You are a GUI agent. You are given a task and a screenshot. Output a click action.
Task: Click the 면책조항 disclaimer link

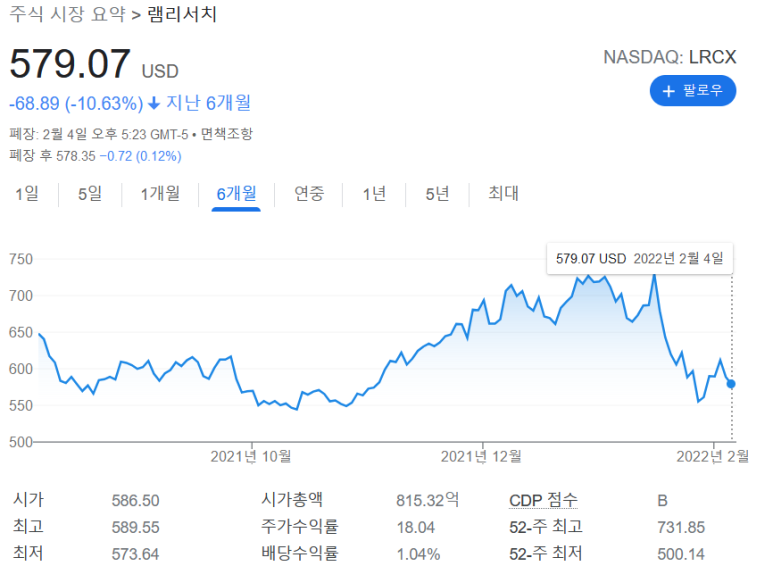(227, 134)
